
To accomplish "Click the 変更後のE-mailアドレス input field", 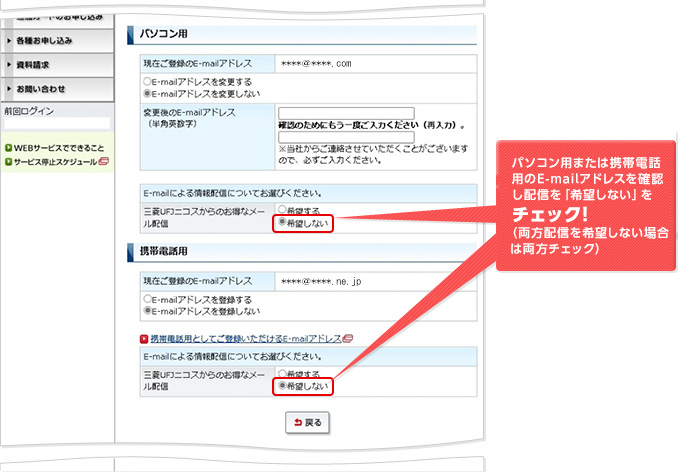I will (346, 113).
